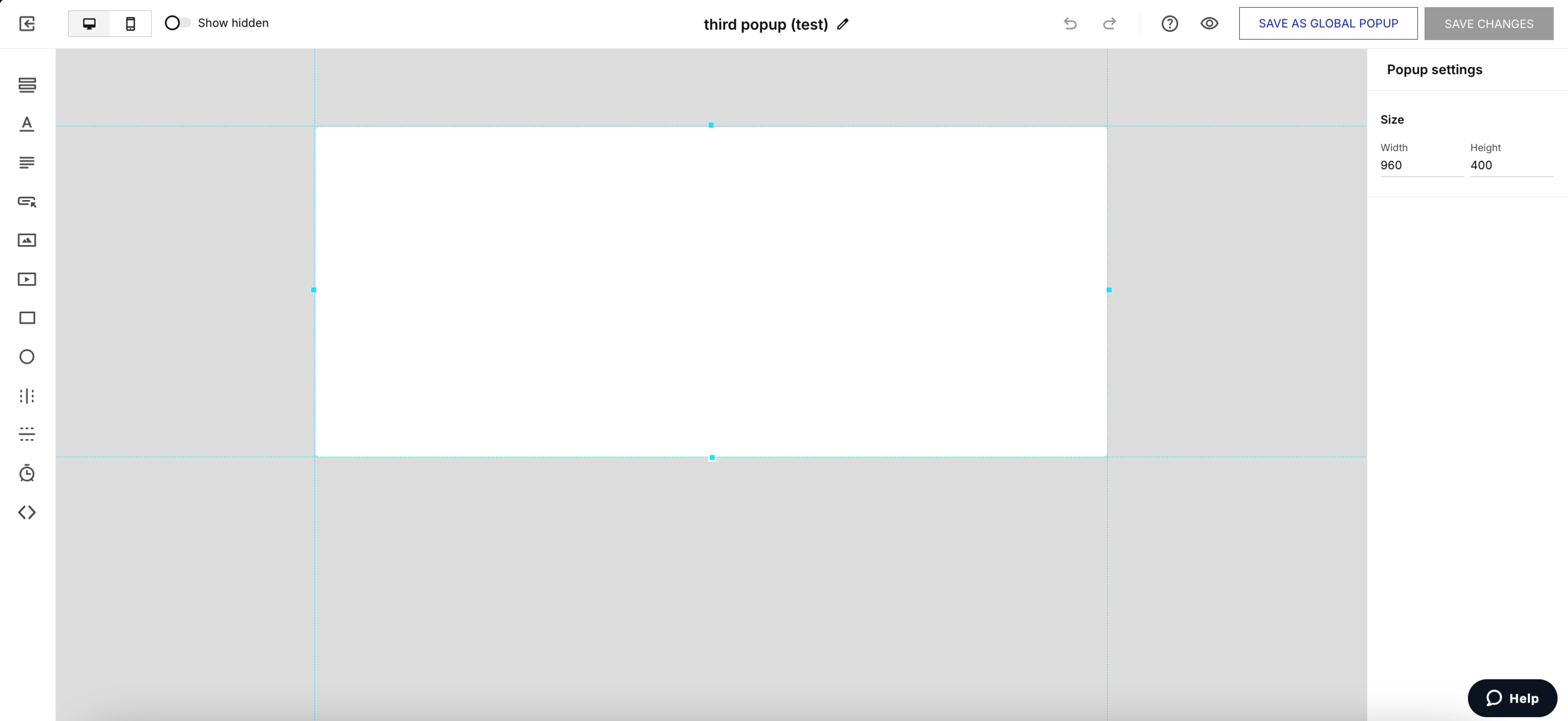Add a heading text element
Screen dimensions: 1568x721
click(x=27, y=124)
